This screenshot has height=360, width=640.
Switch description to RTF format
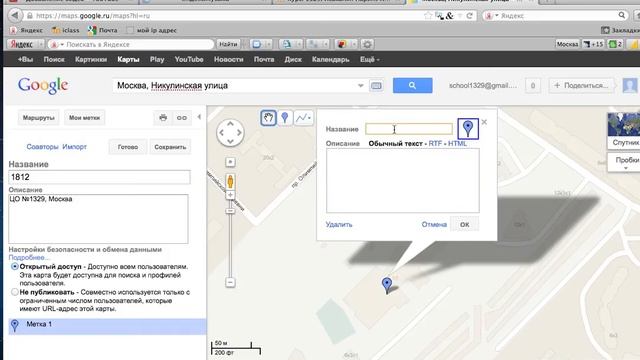435,143
